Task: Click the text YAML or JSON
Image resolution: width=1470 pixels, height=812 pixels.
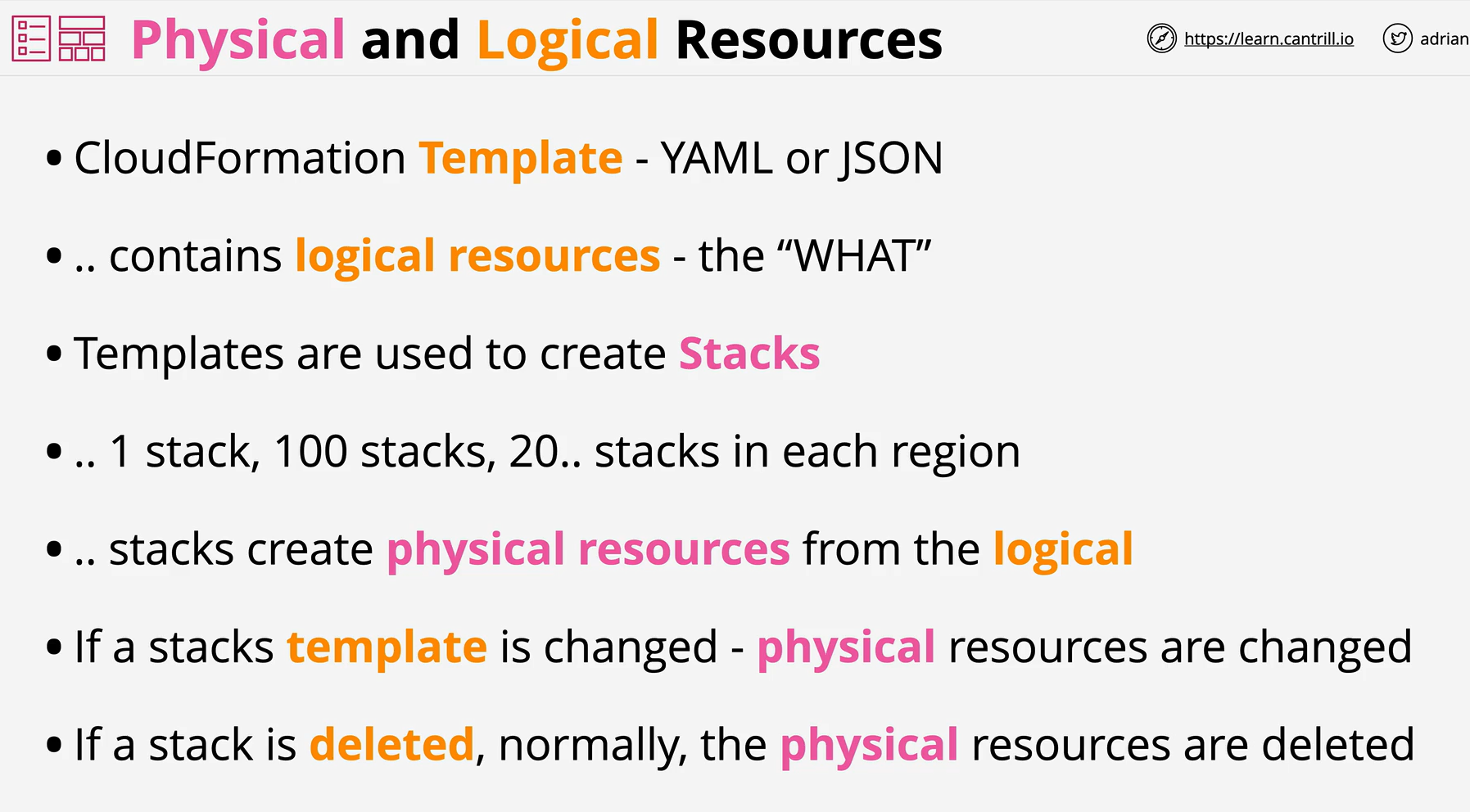Action: click(802, 159)
